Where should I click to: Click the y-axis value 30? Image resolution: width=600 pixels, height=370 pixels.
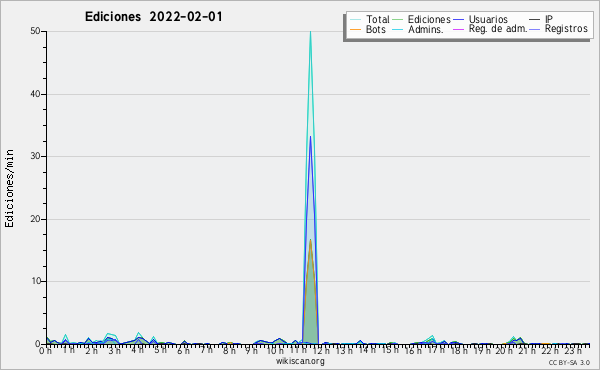pyautogui.click(x=35, y=156)
